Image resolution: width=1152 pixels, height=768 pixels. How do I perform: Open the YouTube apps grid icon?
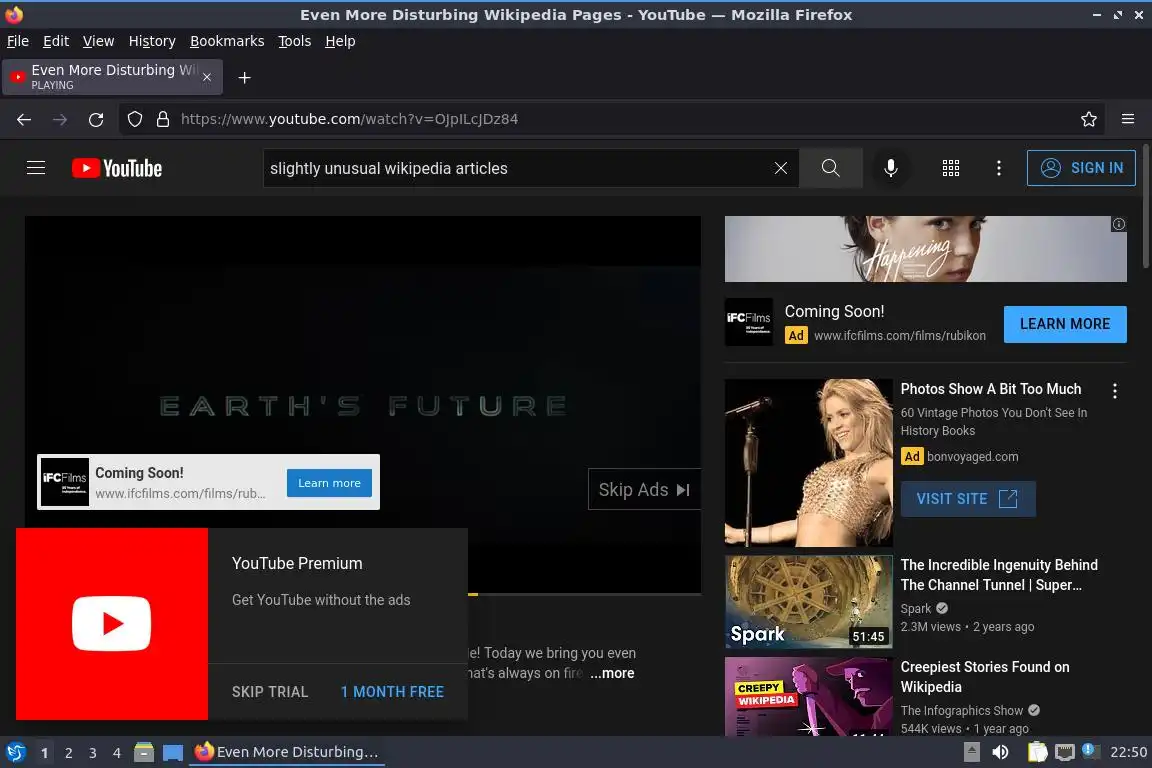point(951,168)
